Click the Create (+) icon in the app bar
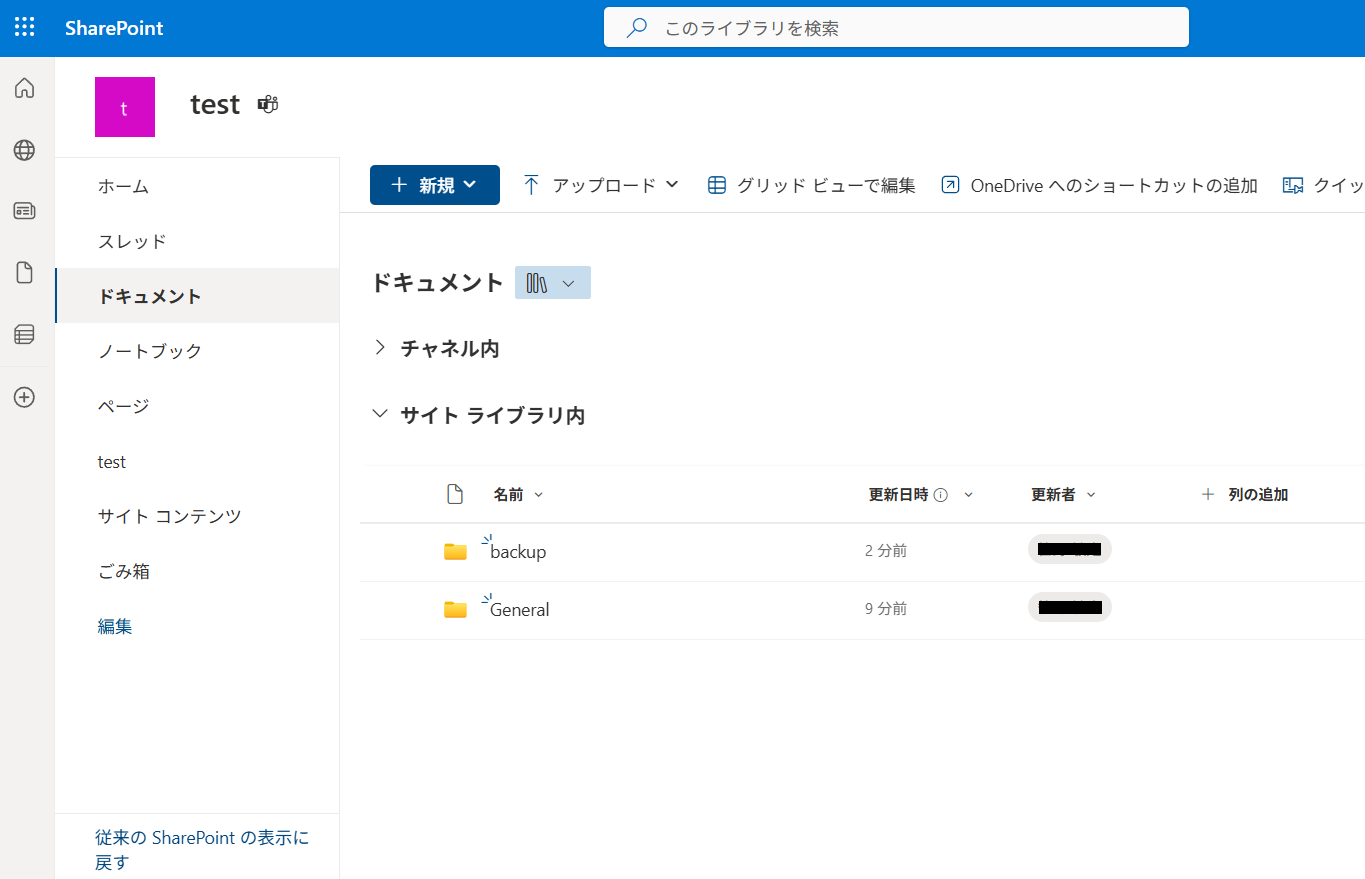The width and height of the screenshot is (1365, 879). 23,396
